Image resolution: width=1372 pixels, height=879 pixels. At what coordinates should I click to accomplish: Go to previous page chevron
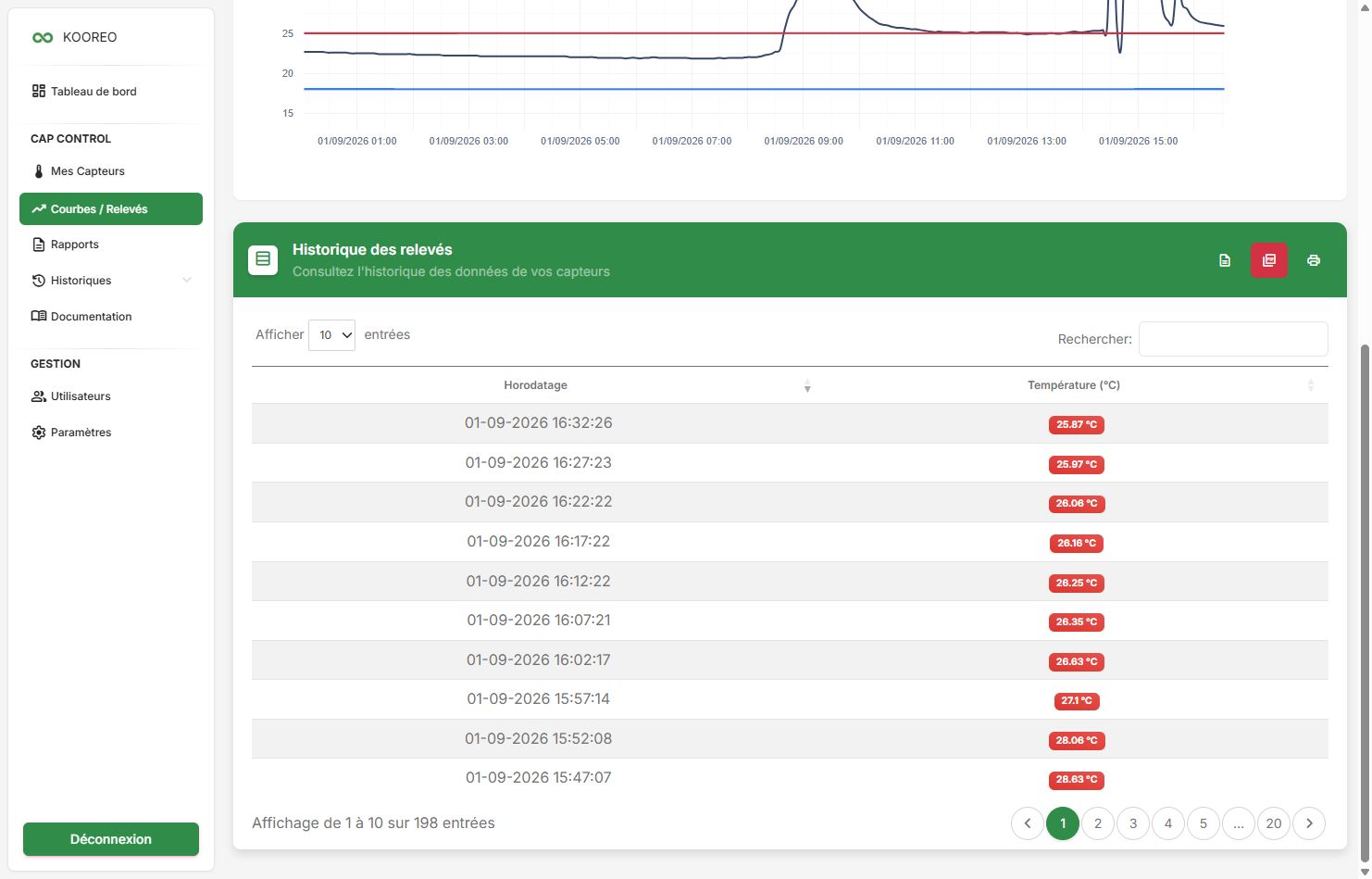click(x=1028, y=823)
